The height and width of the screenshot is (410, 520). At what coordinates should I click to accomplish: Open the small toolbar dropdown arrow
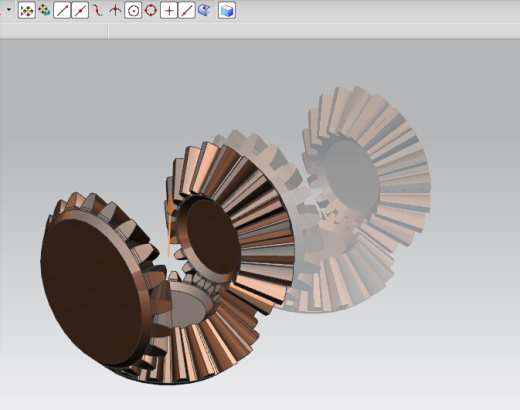9,9
